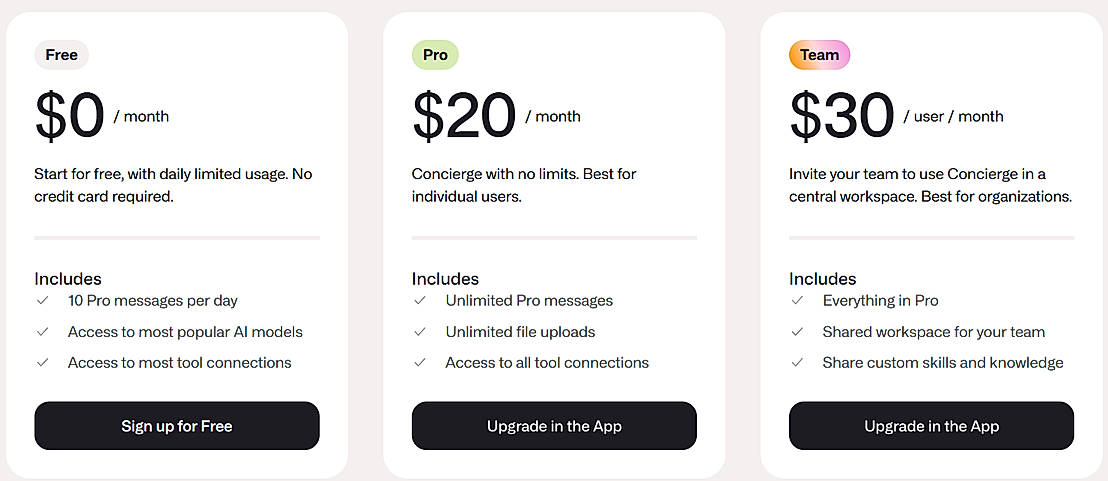Click checkmark beside Access to most tool connections
The height and width of the screenshot is (481, 1108).
42,362
